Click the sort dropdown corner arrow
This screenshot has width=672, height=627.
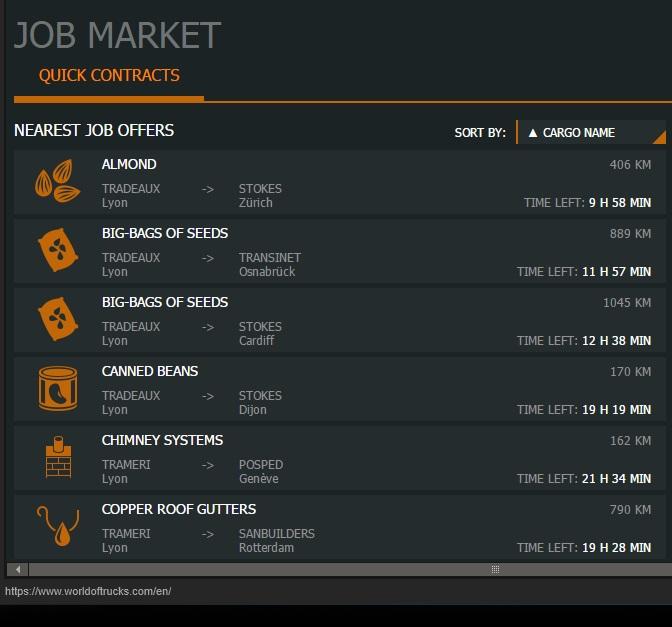[658, 138]
